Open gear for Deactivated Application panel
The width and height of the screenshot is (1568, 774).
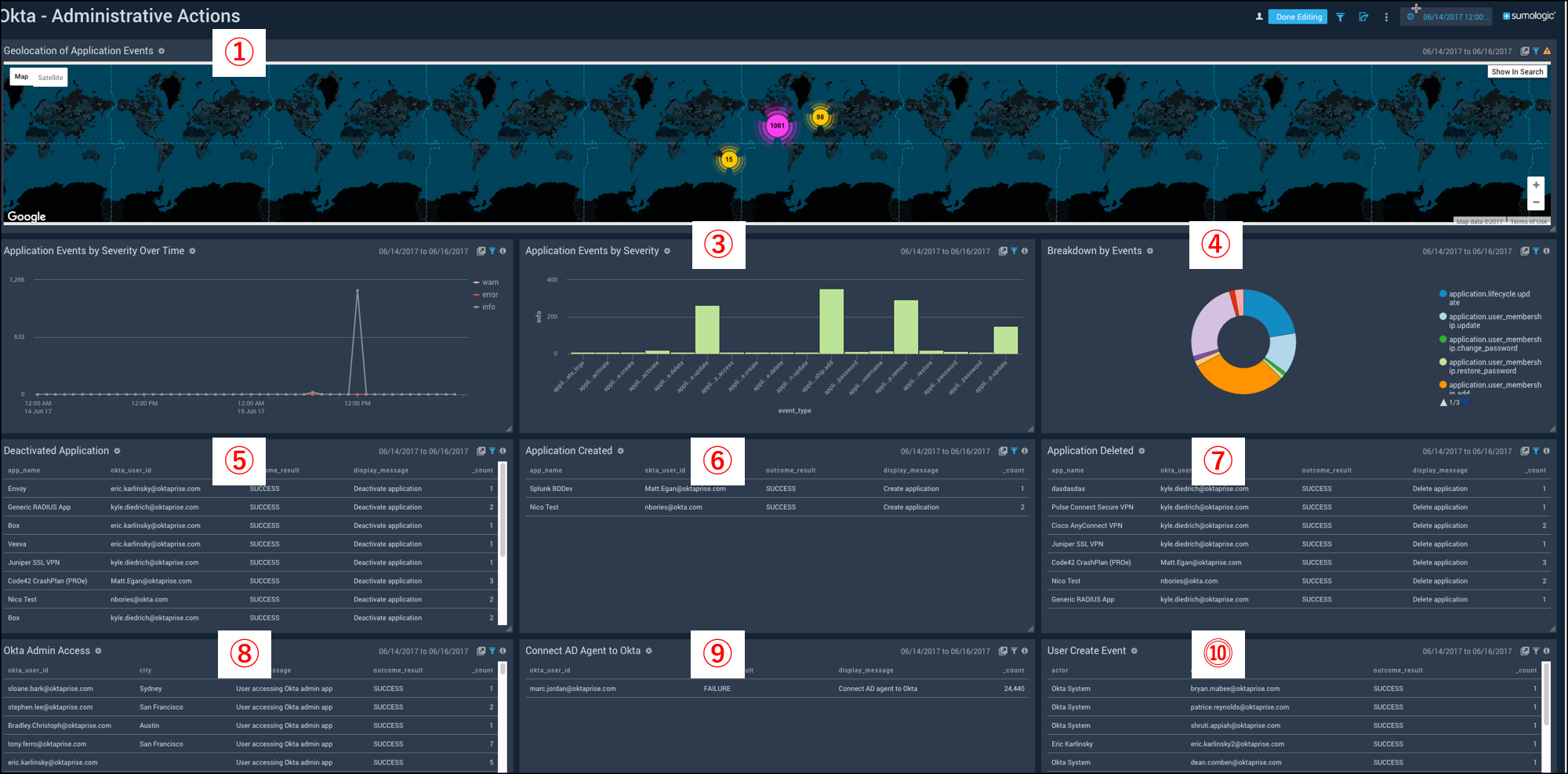[x=117, y=451]
